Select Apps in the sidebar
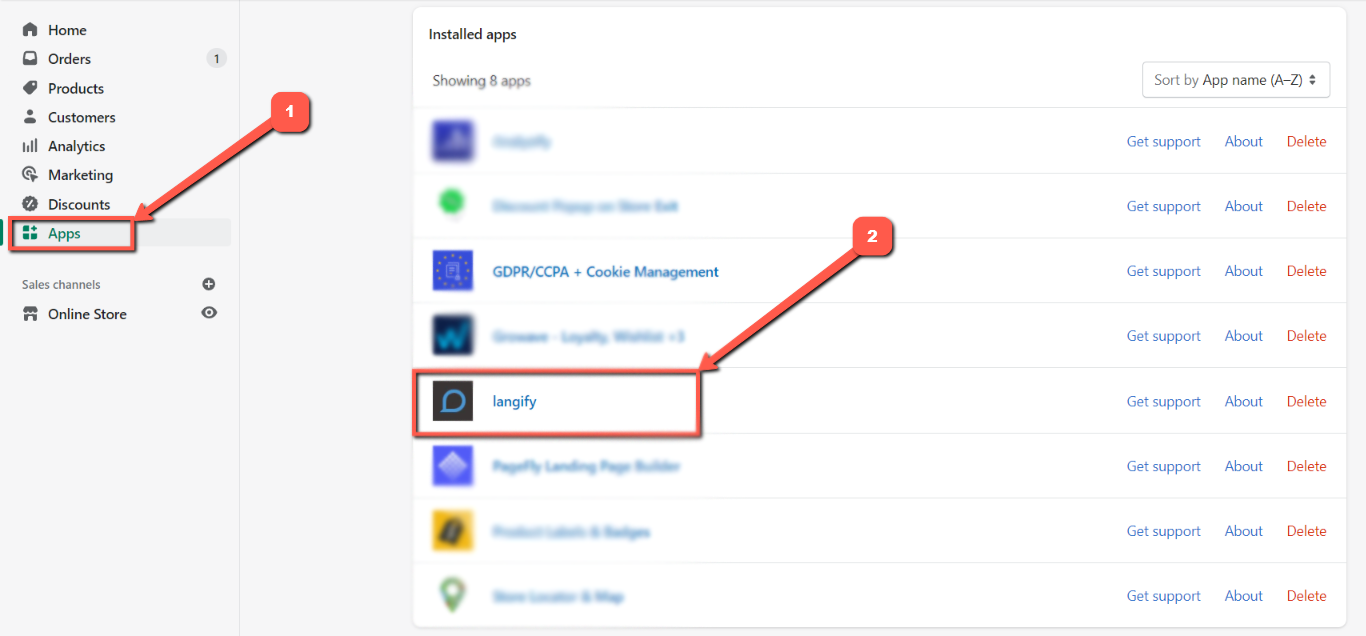The image size is (1366, 636). coord(64,233)
